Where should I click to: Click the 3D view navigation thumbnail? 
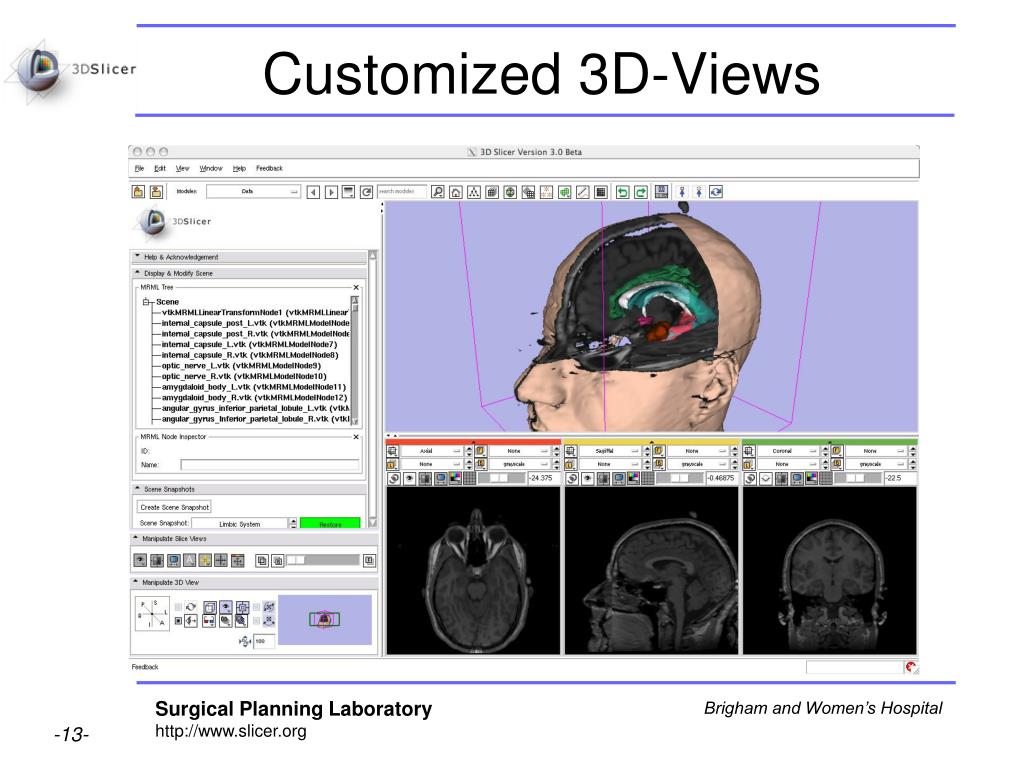[325, 619]
